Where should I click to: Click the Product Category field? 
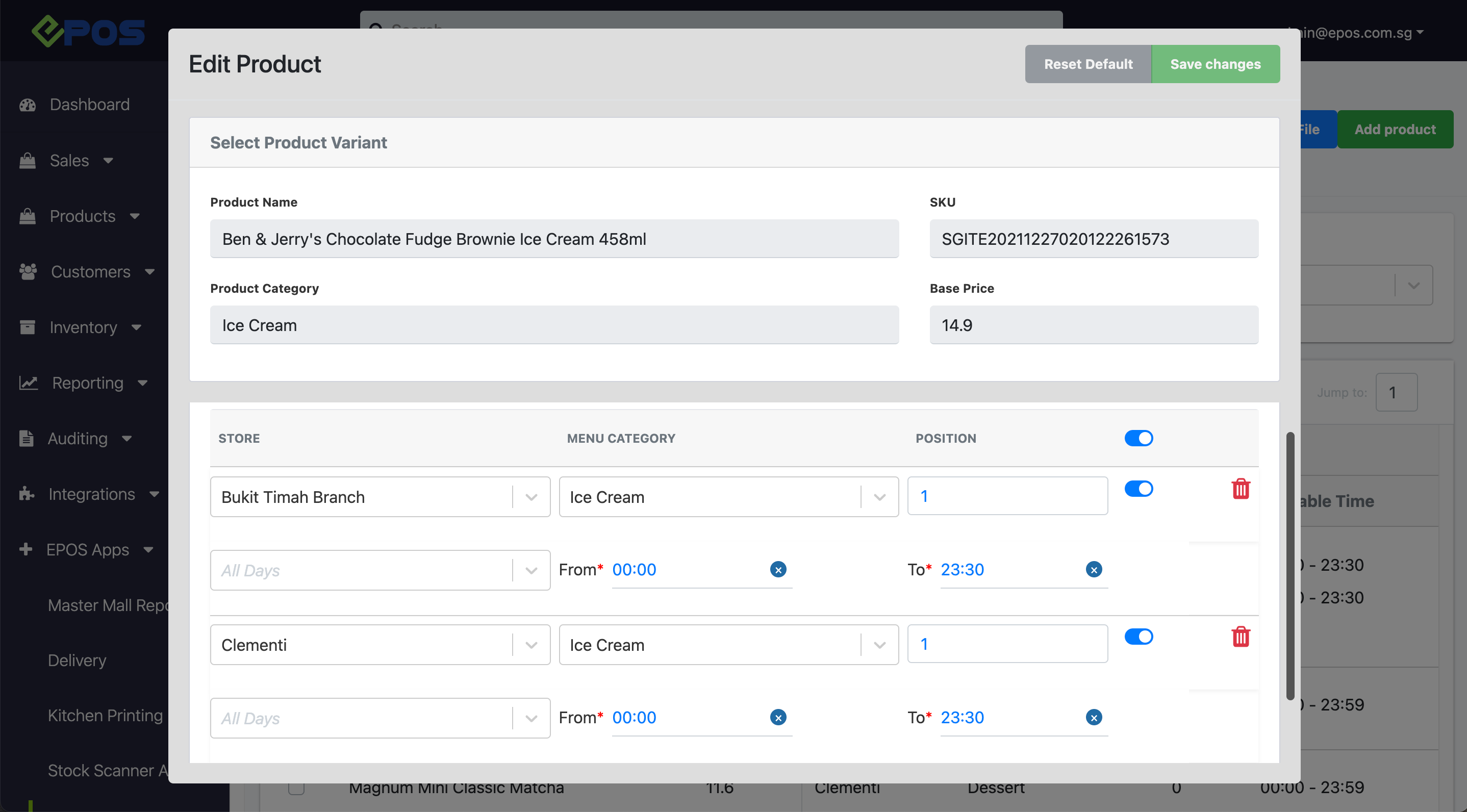coord(554,325)
